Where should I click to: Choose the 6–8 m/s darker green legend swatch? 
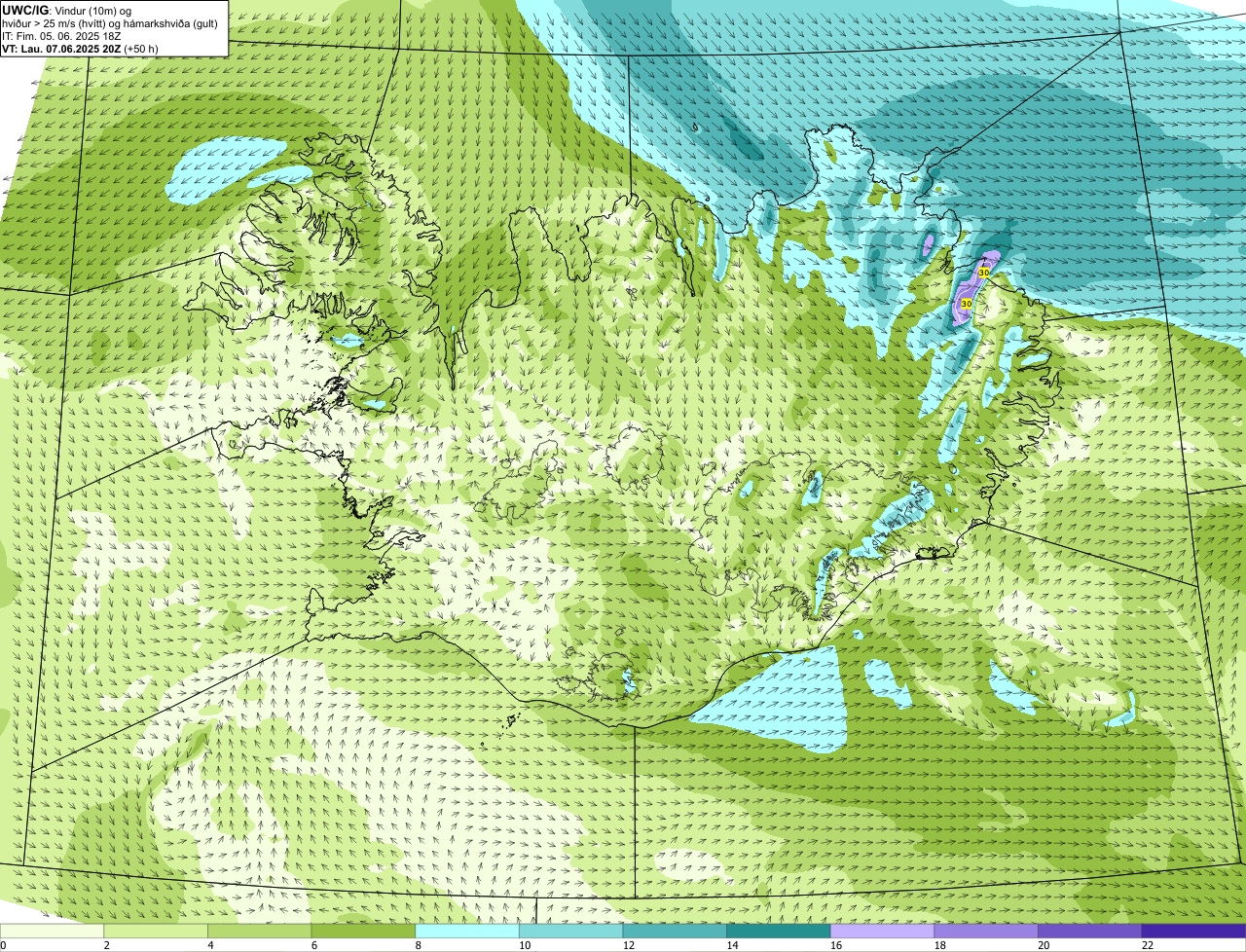click(363, 931)
